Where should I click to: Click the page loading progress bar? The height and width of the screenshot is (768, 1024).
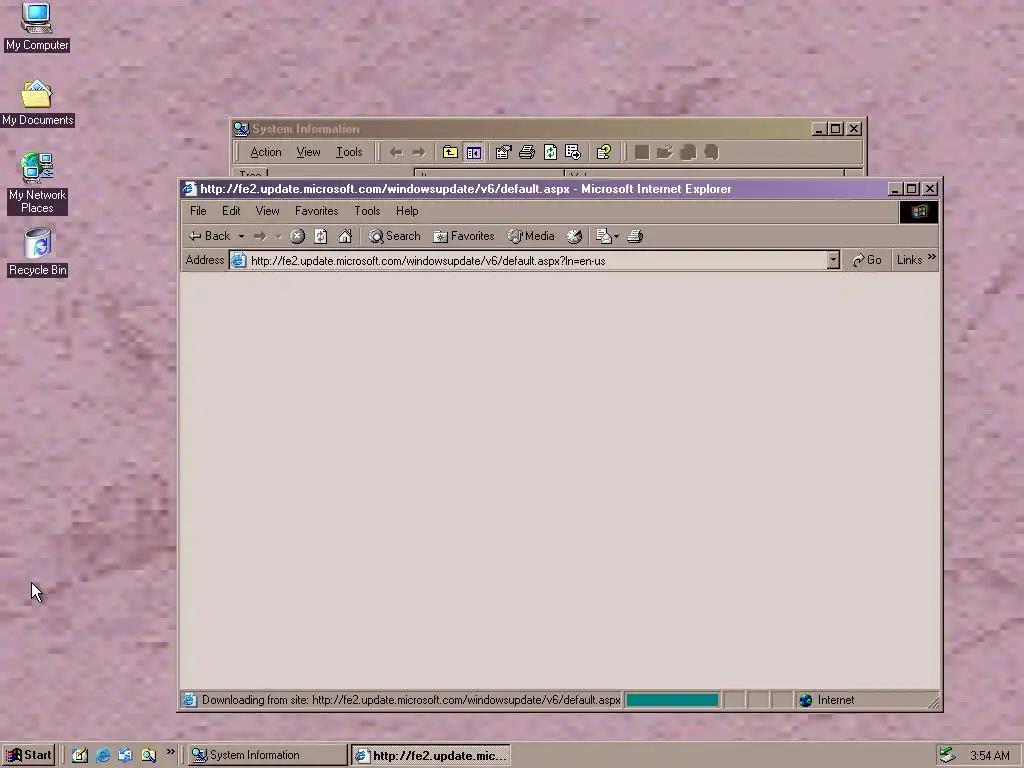click(x=672, y=700)
